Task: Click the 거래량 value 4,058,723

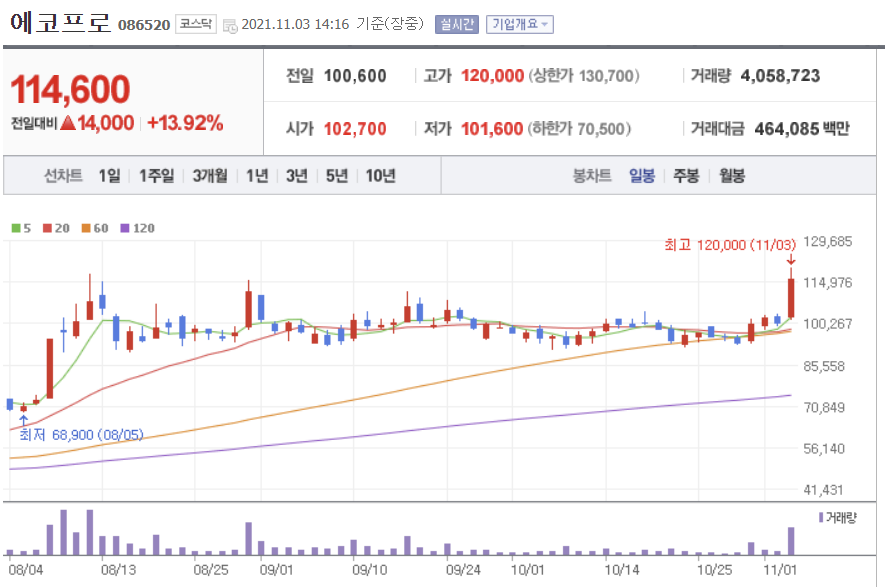Action: (780, 76)
